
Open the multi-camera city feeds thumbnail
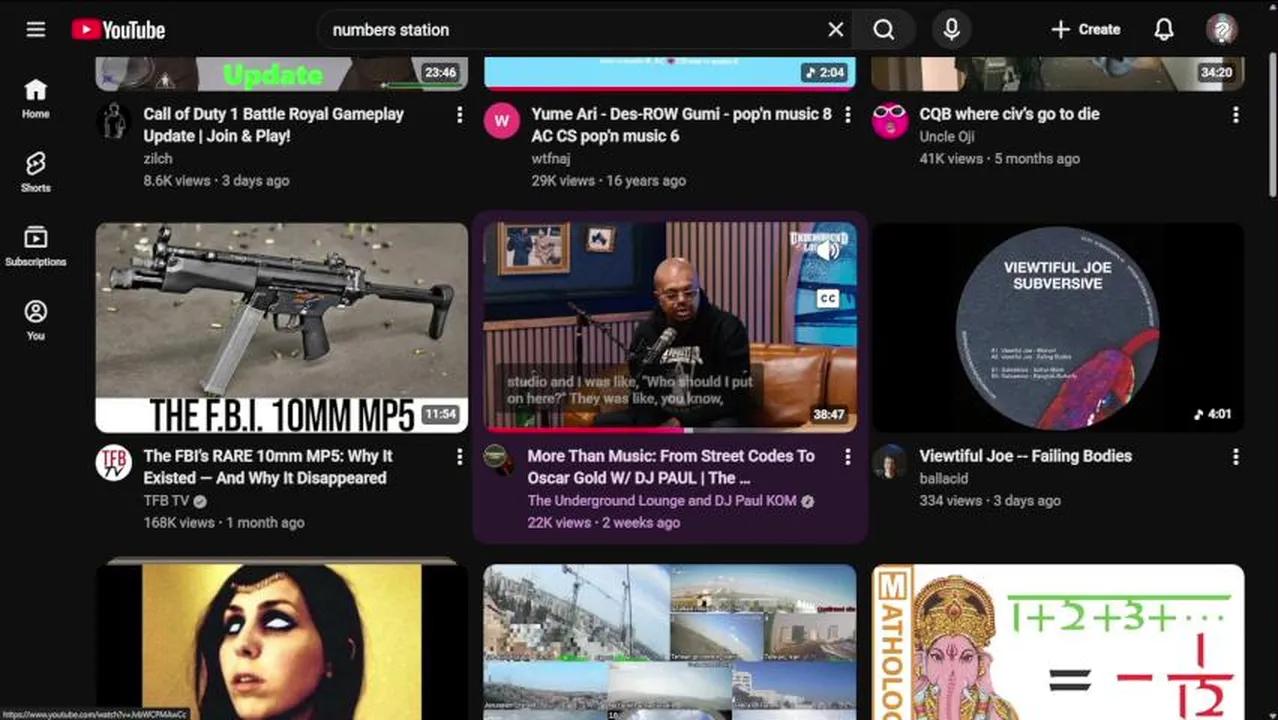coord(670,641)
